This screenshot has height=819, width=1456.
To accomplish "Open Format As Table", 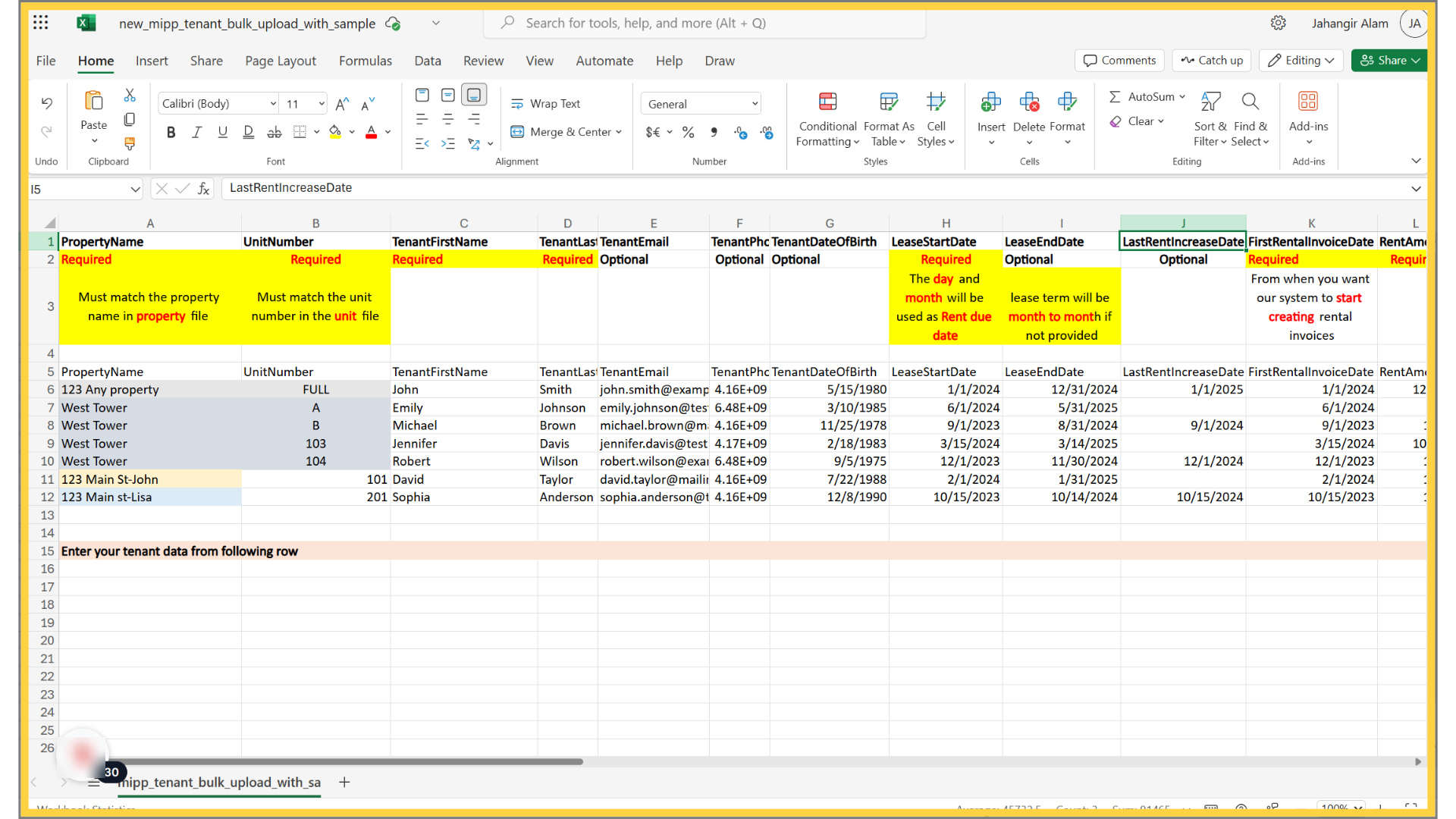I will click(x=889, y=119).
